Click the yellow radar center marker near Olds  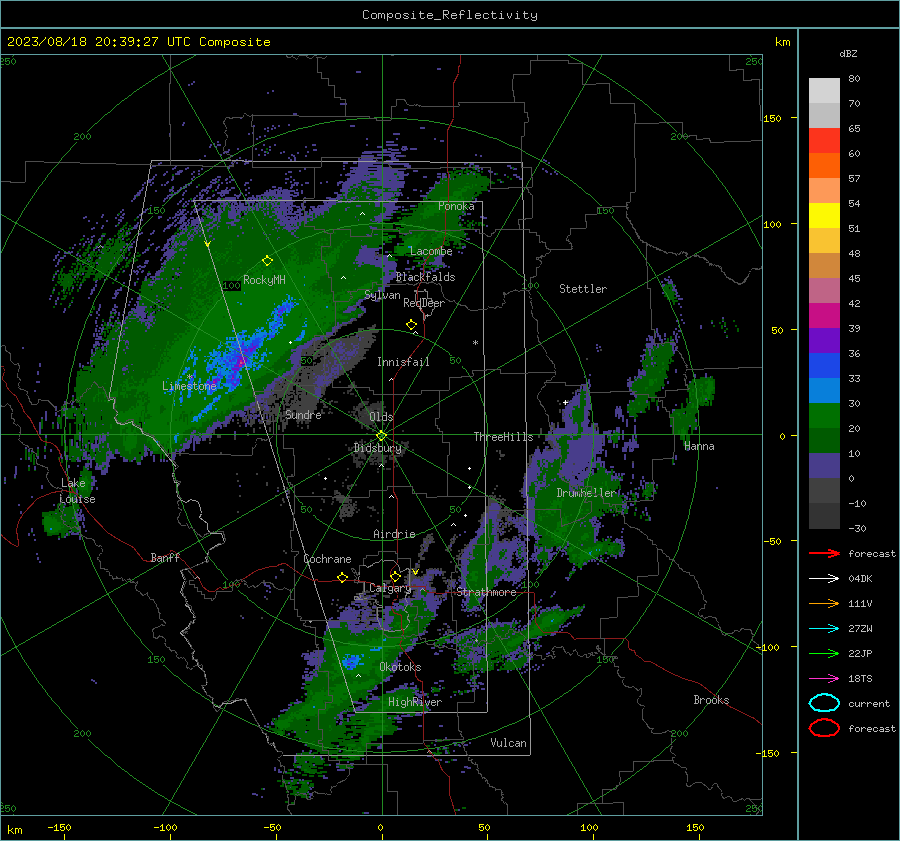381,436
